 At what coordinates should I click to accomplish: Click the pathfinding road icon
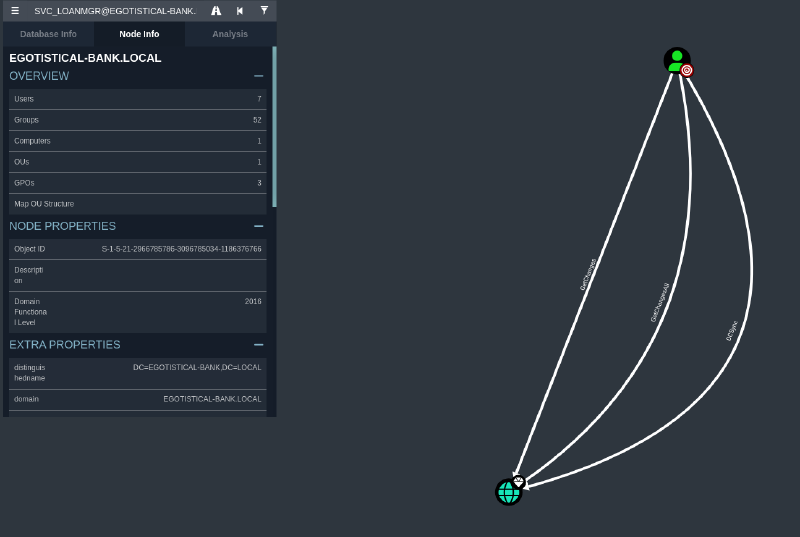216,10
